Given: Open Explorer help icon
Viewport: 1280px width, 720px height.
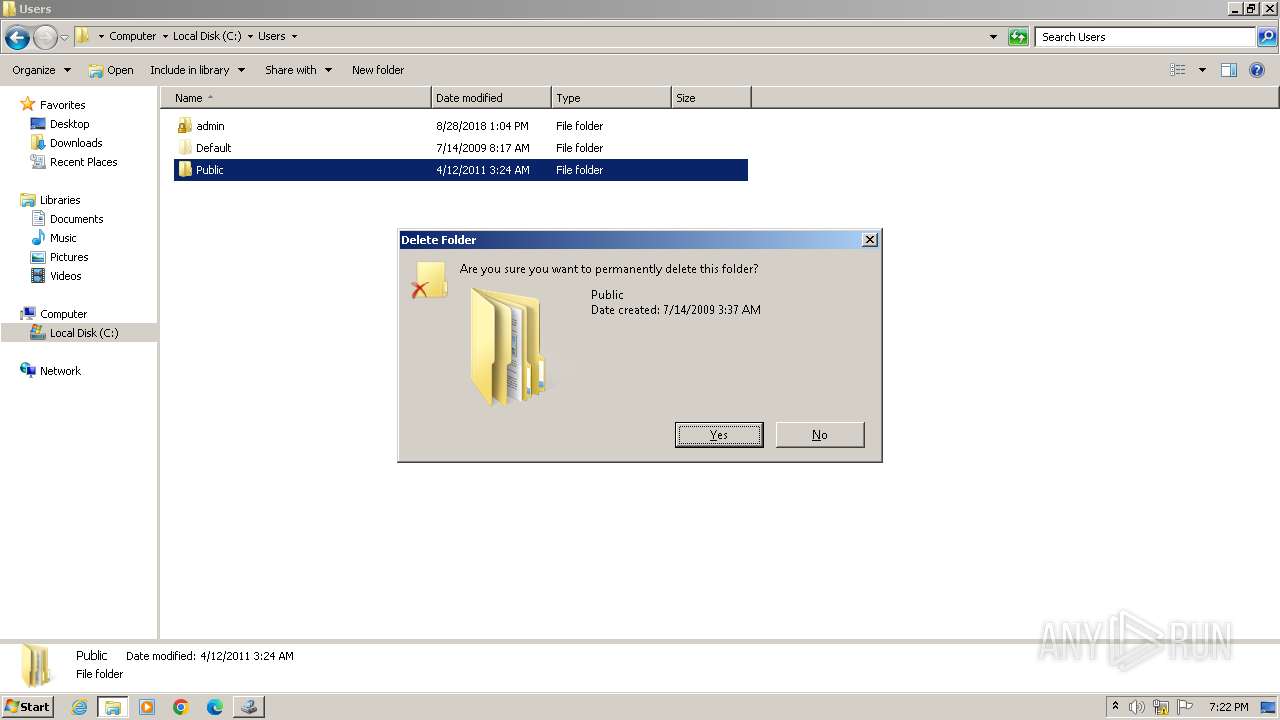Looking at the screenshot, I should click(x=1257, y=70).
